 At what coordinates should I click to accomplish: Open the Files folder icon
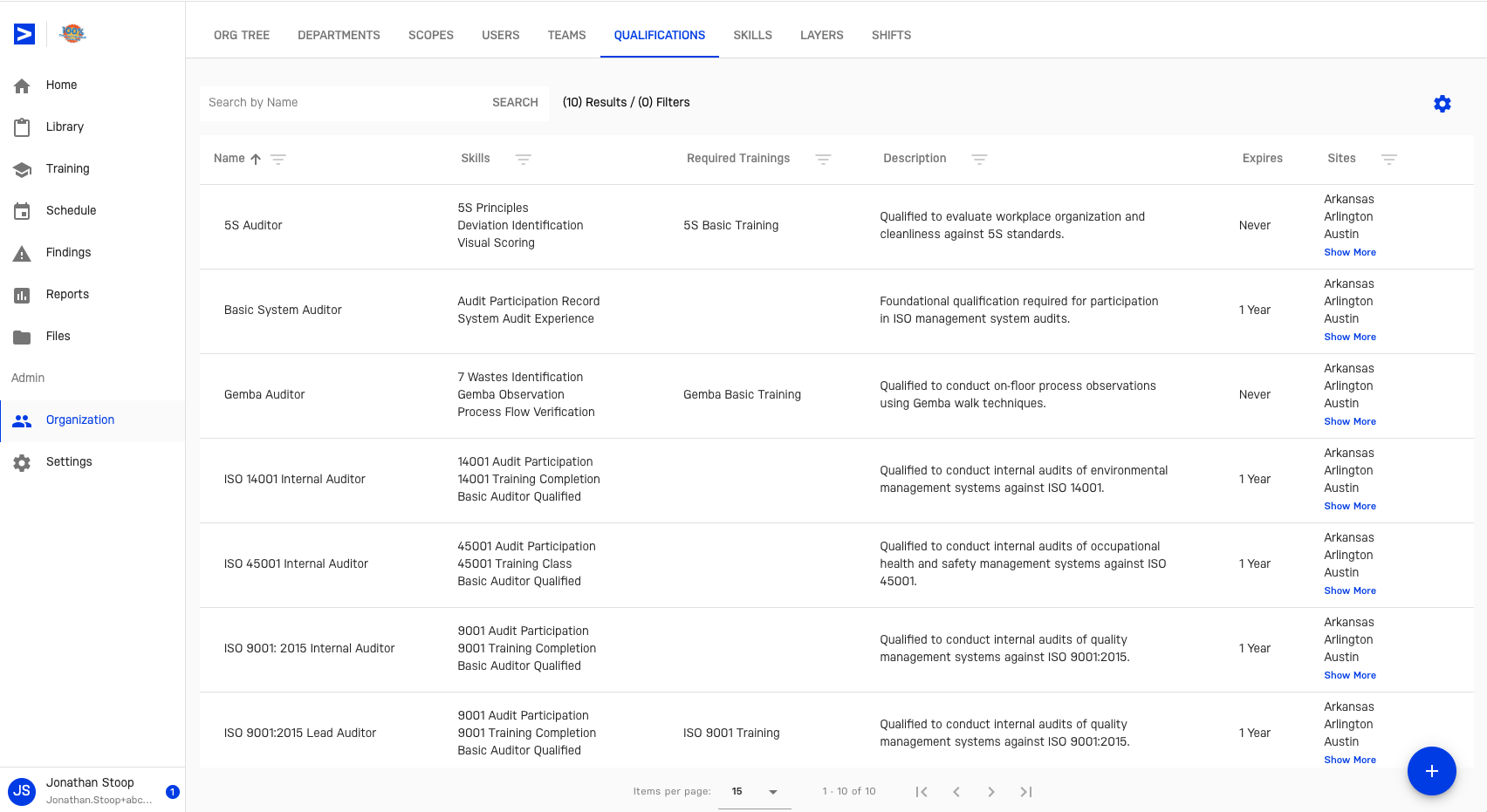coord(22,337)
